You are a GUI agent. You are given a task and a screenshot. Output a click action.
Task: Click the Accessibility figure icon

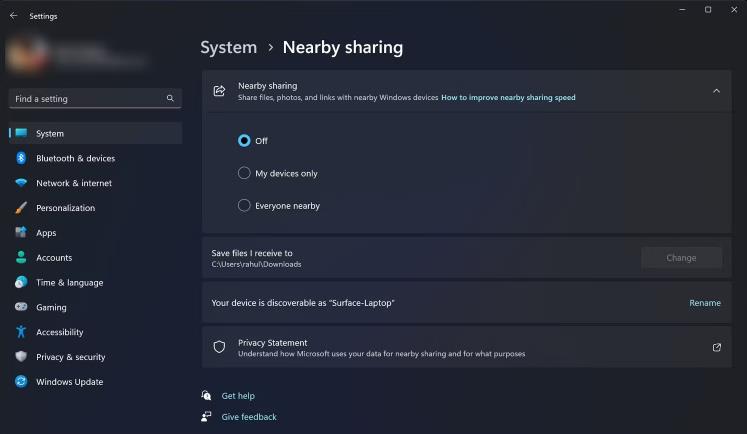point(21,332)
